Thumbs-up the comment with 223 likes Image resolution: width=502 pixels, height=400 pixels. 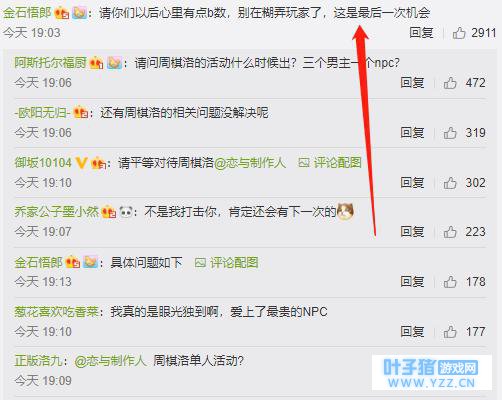450,232
